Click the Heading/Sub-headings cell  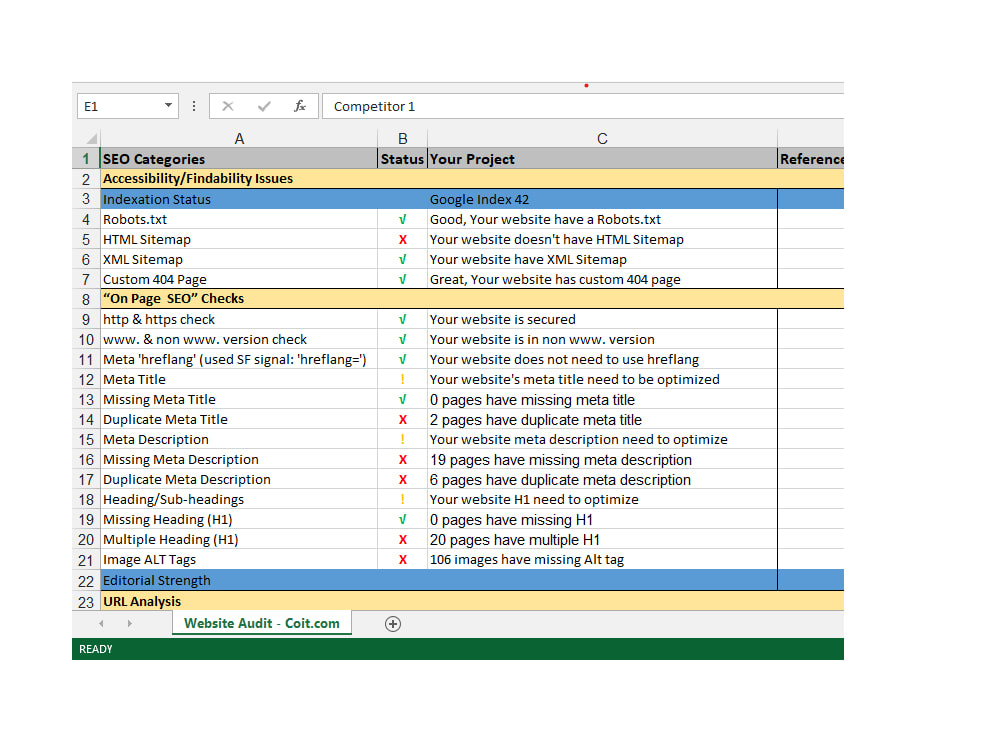239,499
